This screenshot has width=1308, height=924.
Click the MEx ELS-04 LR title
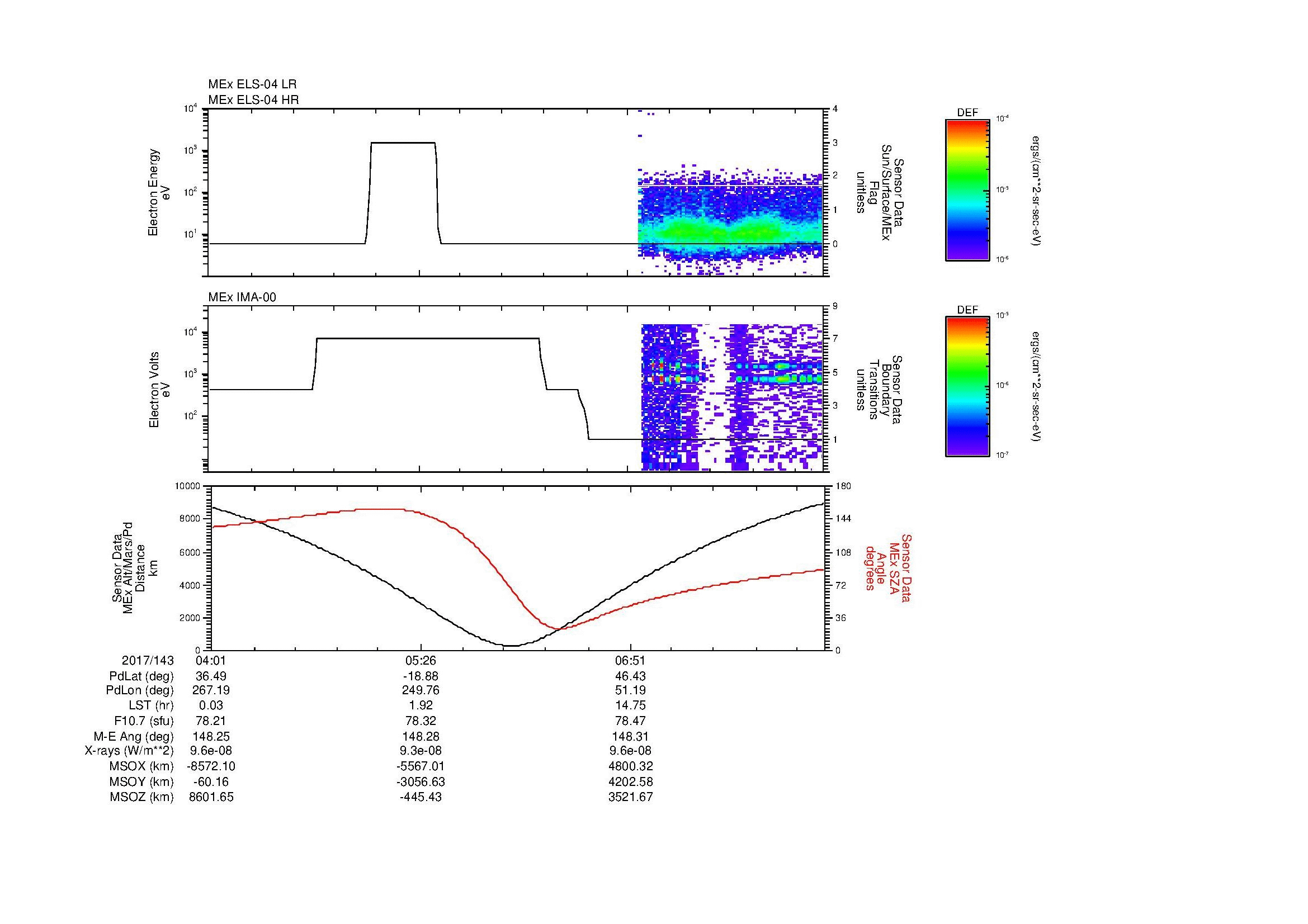point(252,84)
